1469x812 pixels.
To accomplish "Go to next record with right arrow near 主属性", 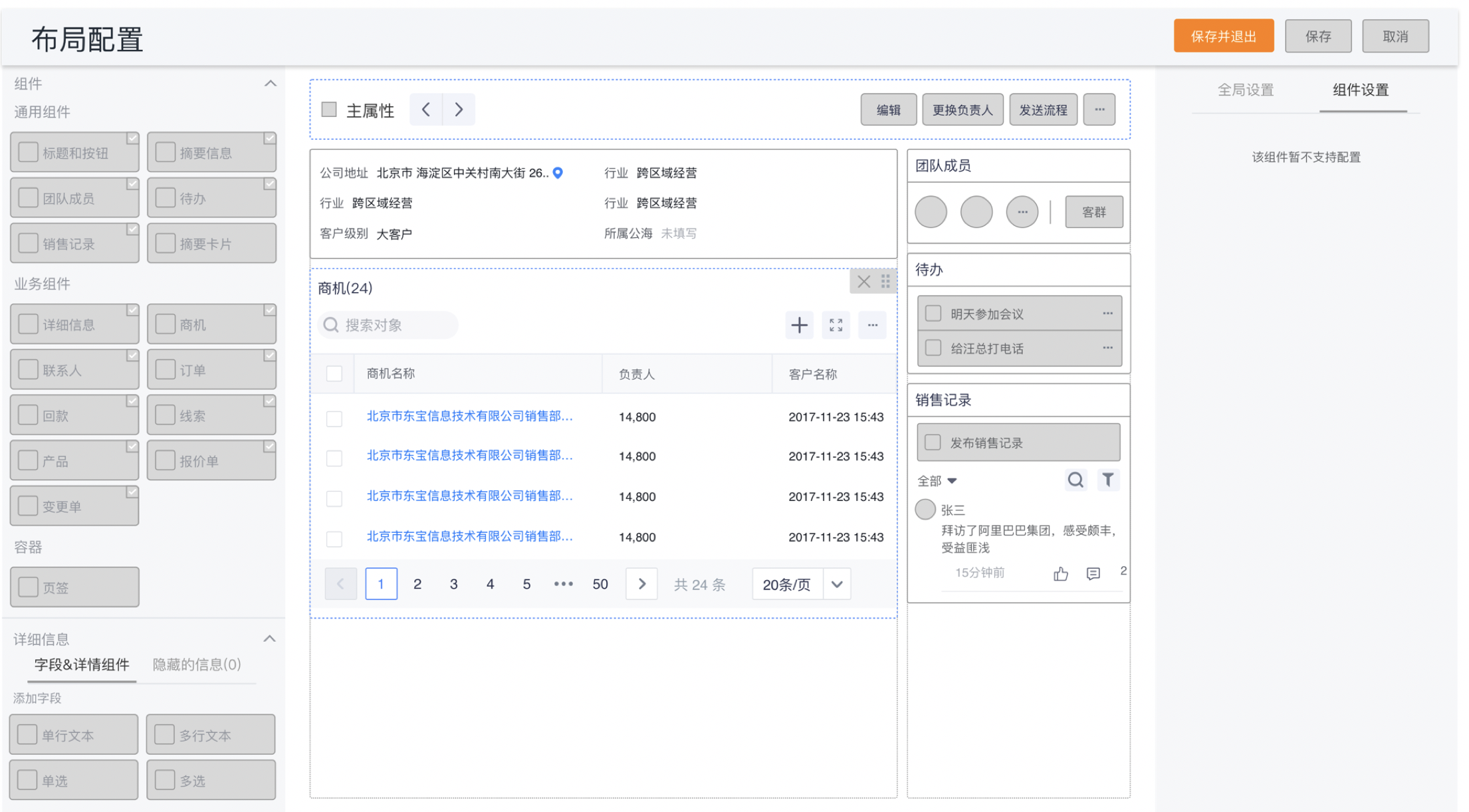I will 459,110.
